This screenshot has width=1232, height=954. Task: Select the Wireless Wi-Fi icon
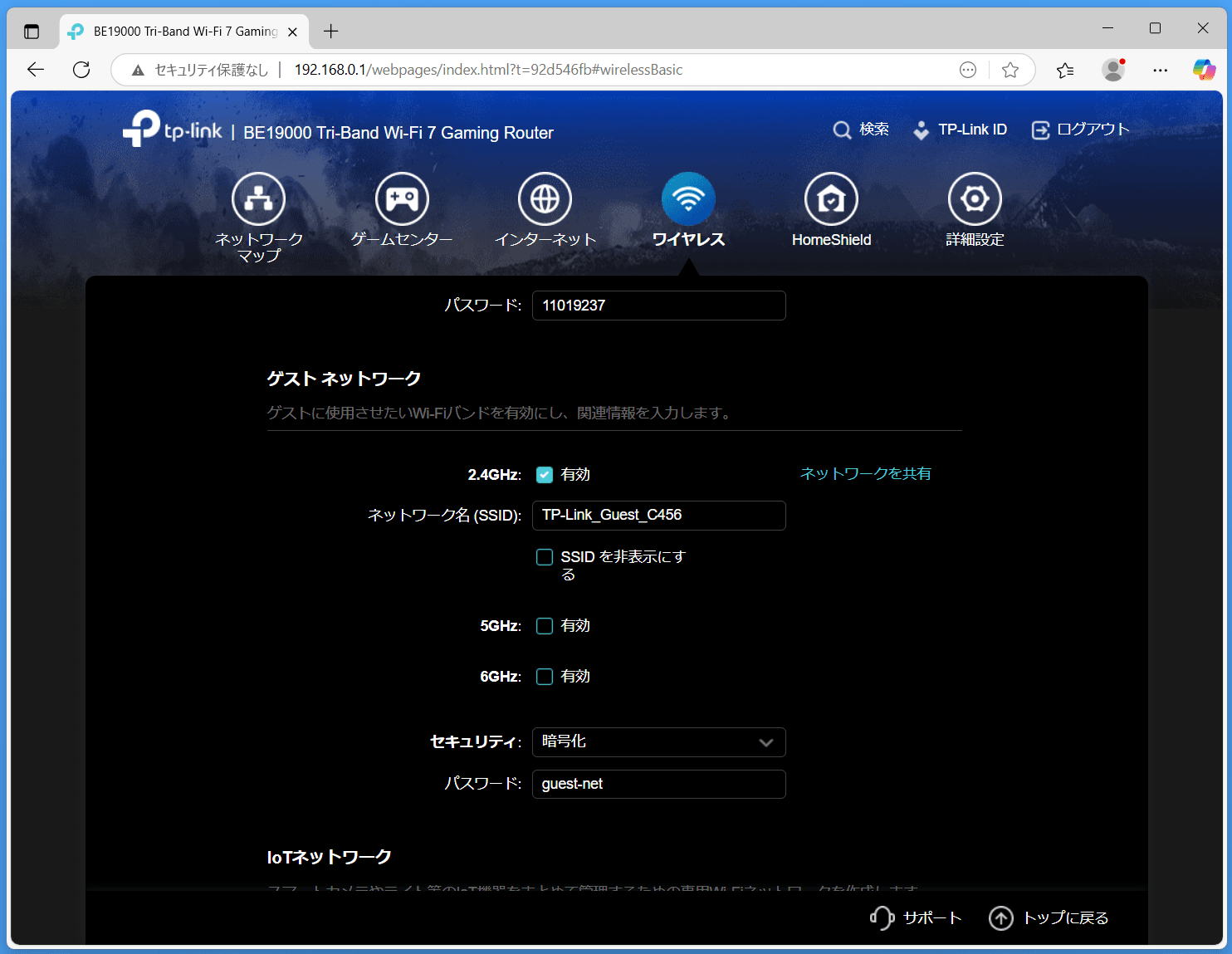click(688, 199)
